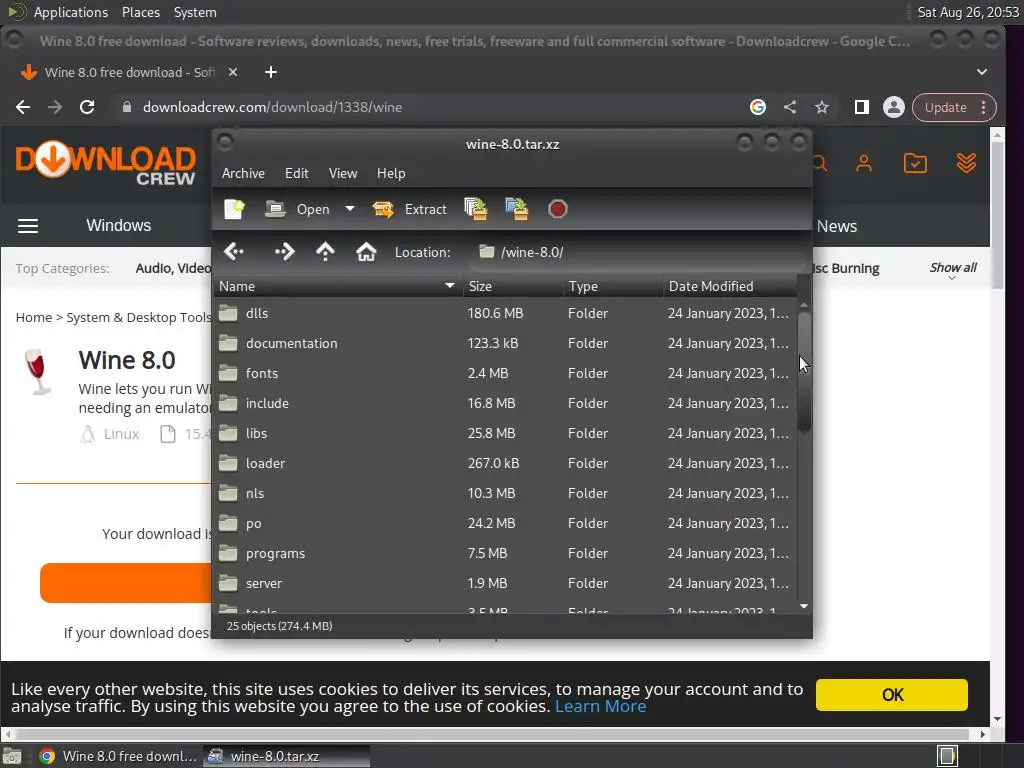Viewport: 1024px width, 768px height.
Task: Select the documentation folder
Action: coord(505,344)
